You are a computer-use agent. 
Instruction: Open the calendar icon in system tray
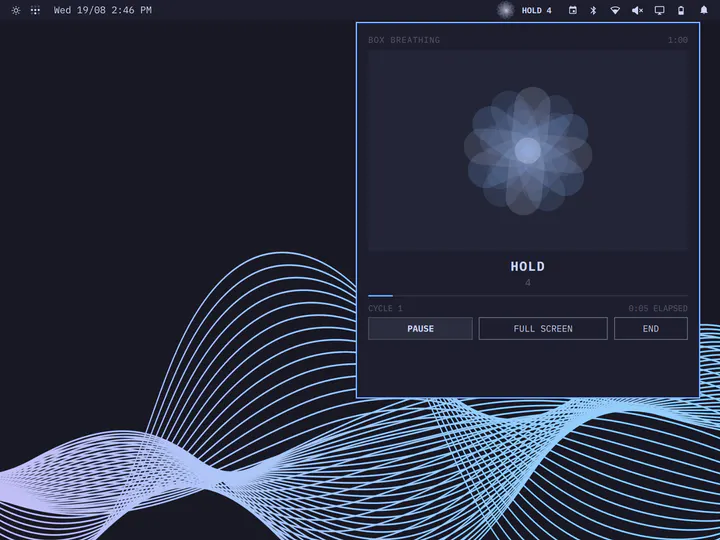tap(573, 10)
